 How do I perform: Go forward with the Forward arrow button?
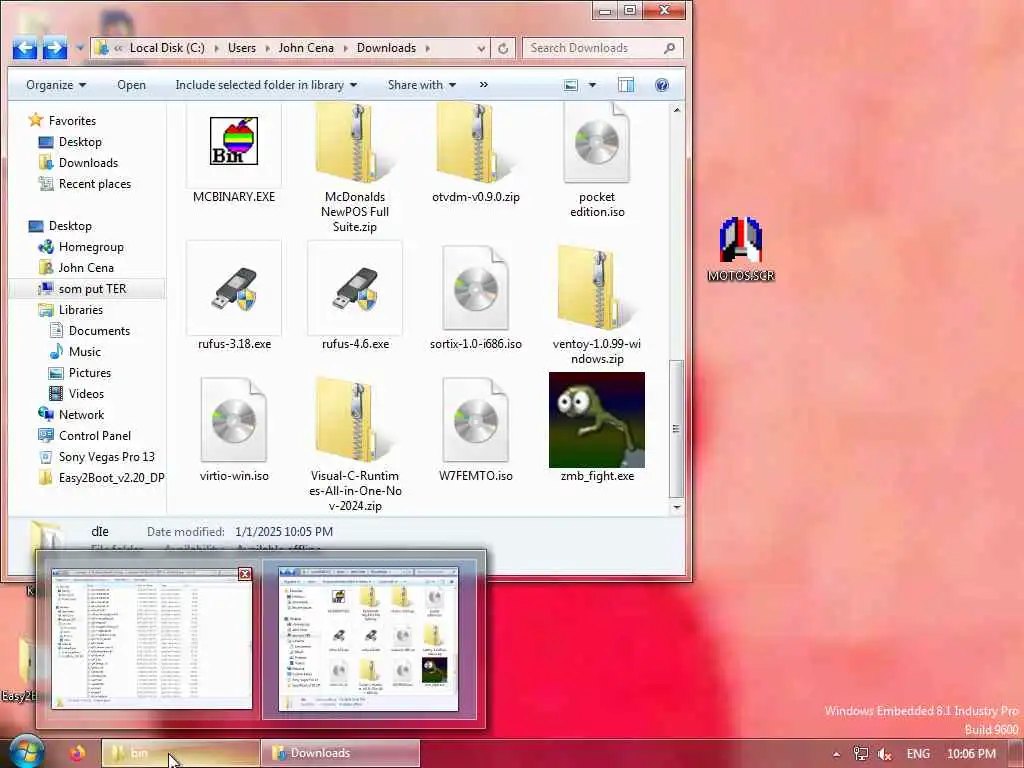(x=55, y=48)
